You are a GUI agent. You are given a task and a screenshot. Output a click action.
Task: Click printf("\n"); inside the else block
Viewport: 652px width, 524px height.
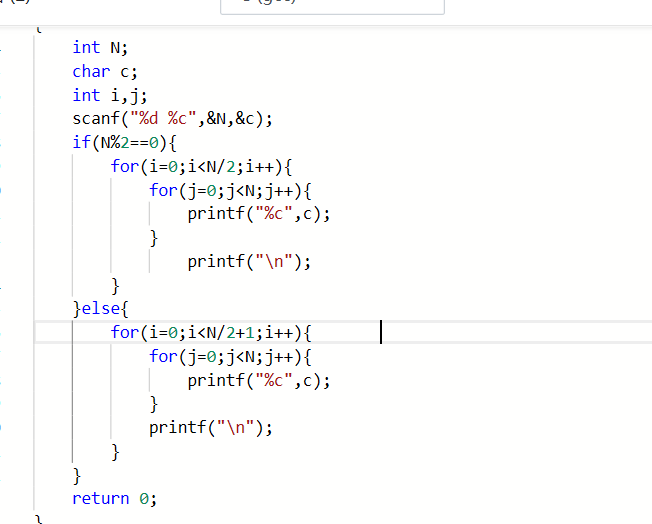click(211, 428)
